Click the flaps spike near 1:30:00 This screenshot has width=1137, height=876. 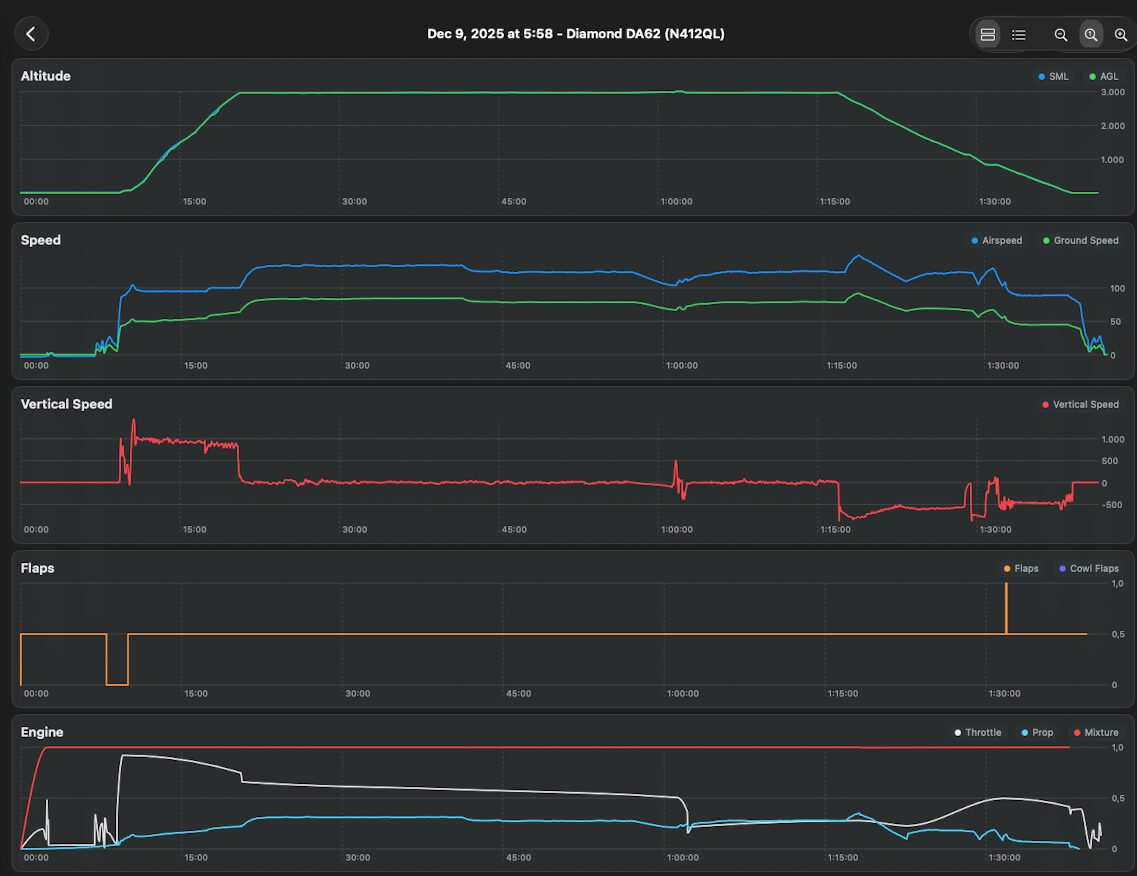click(1006, 607)
